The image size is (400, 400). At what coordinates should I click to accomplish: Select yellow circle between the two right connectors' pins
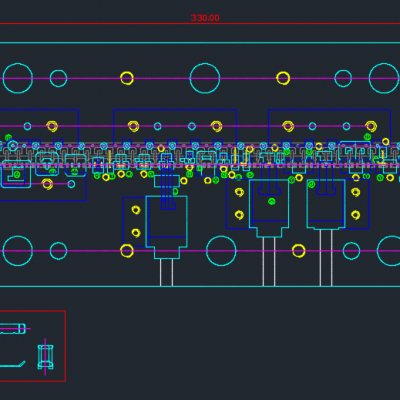pyautogui.click(x=298, y=251)
